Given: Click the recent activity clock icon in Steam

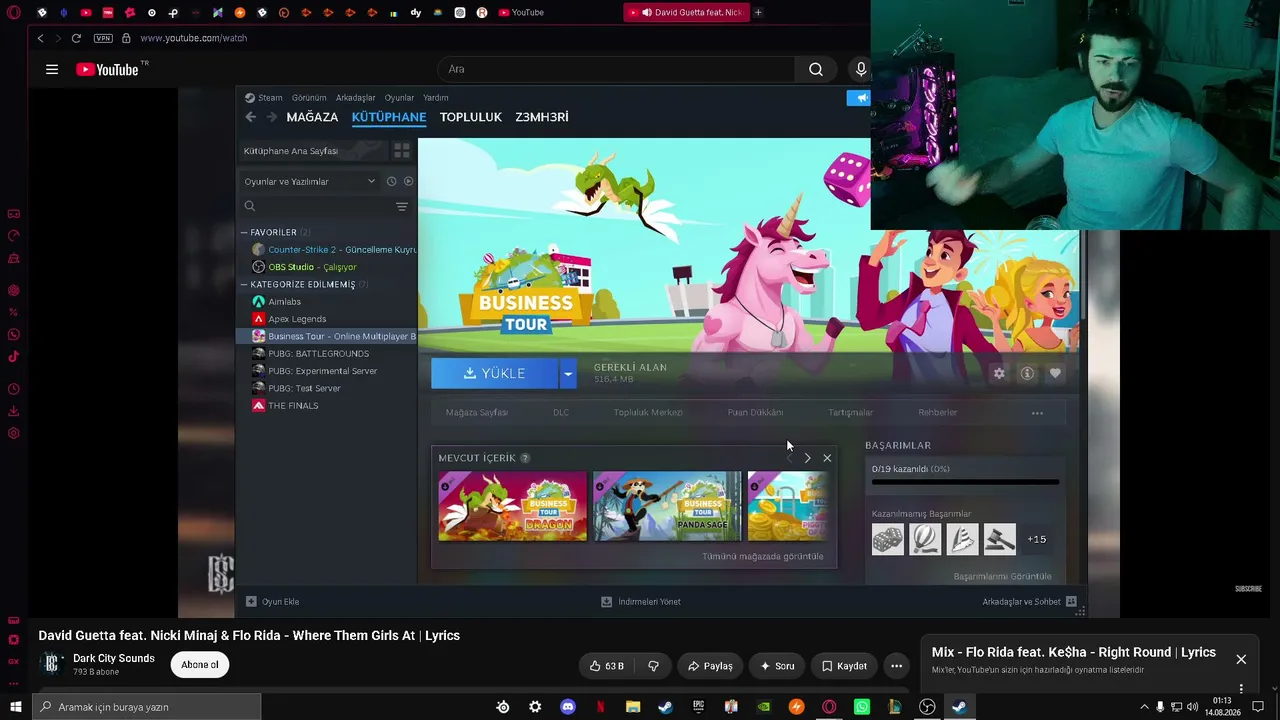Looking at the screenshot, I should pos(391,181).
